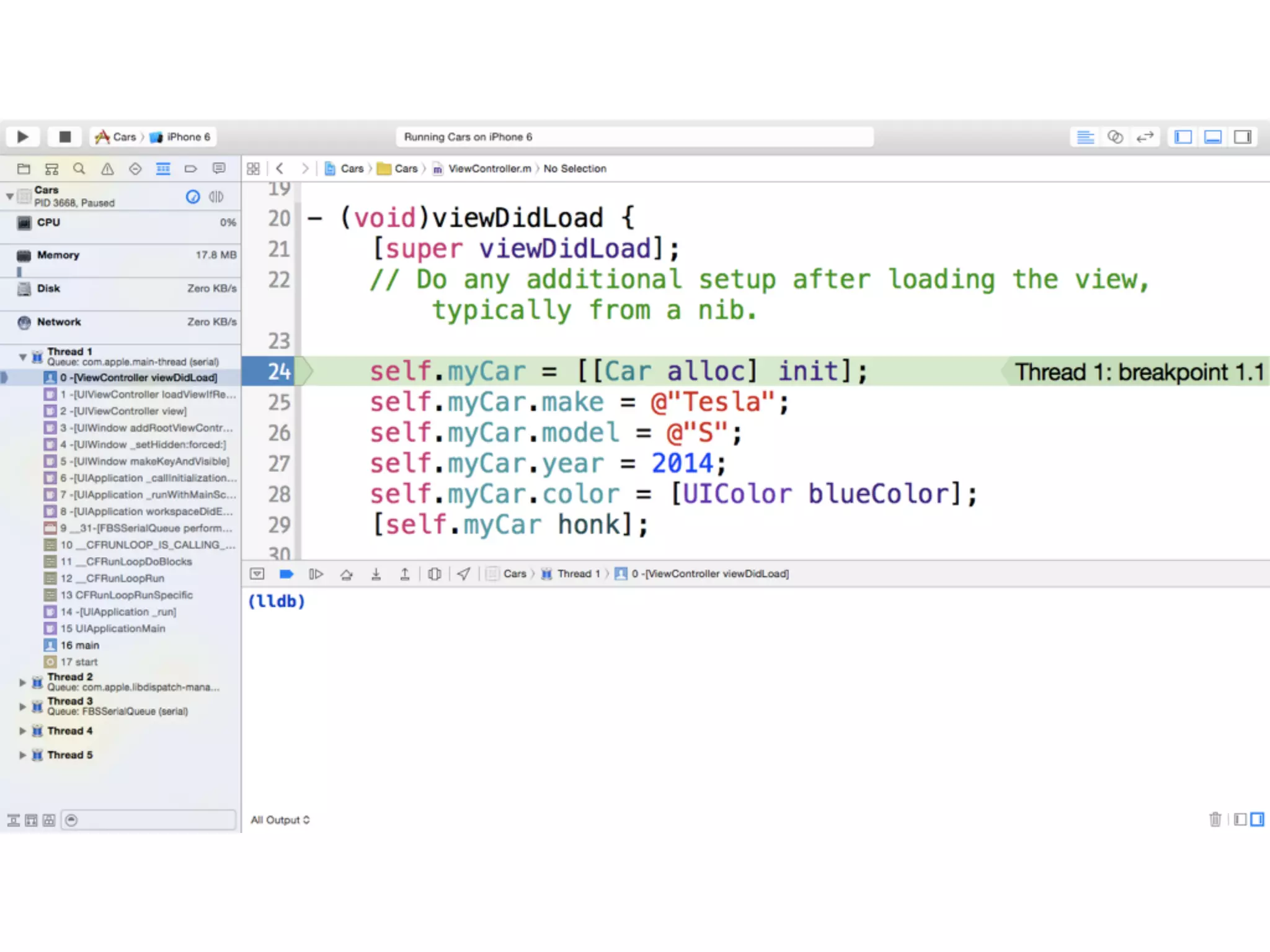Click the Simulate Location arrow icon

464,574
